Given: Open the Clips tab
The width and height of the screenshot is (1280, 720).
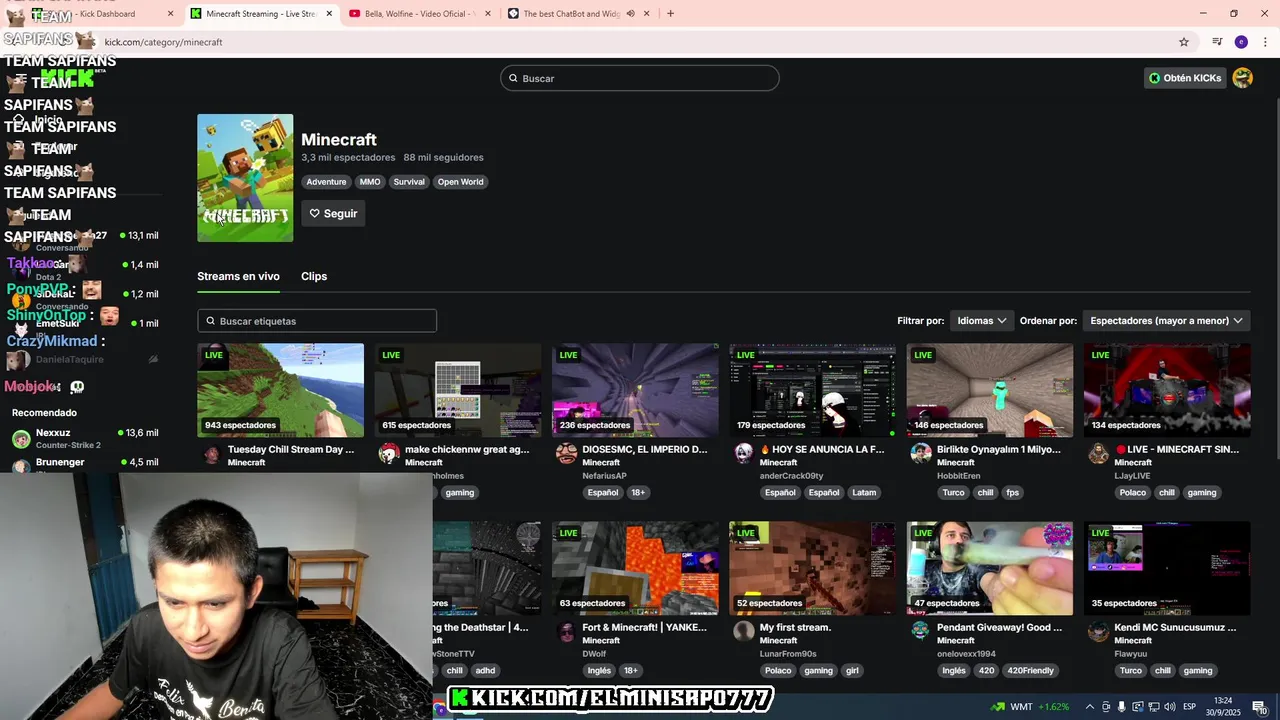Looking at the screenshot, I should pos(314,276).
